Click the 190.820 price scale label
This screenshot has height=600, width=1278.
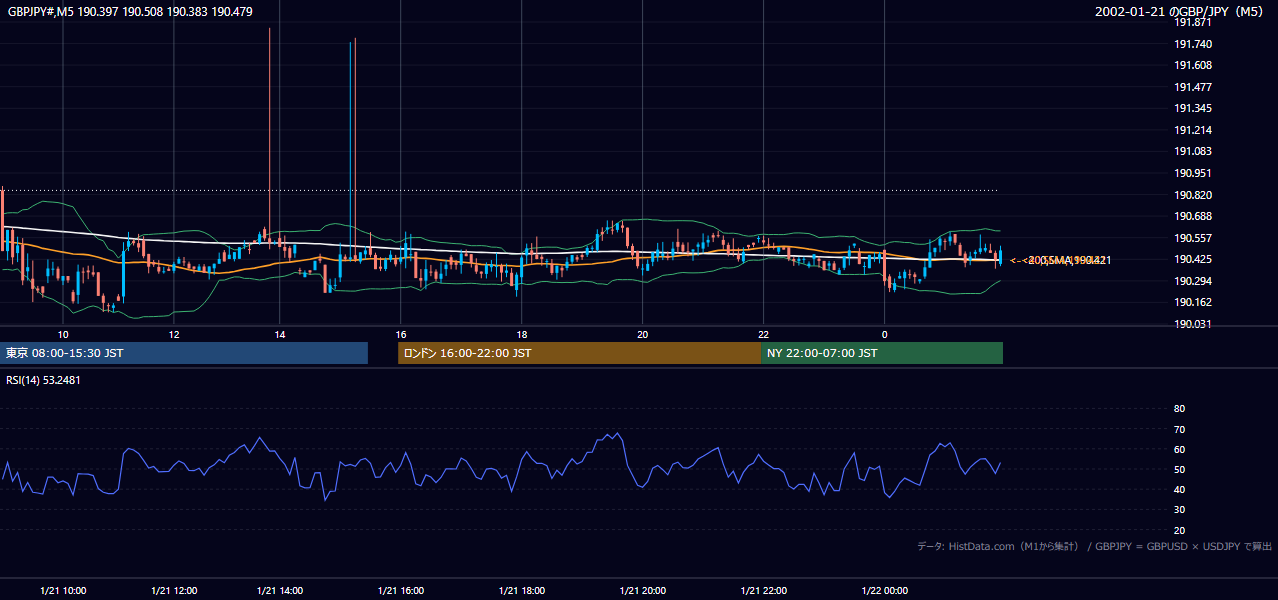click(x=1192, y=195)
